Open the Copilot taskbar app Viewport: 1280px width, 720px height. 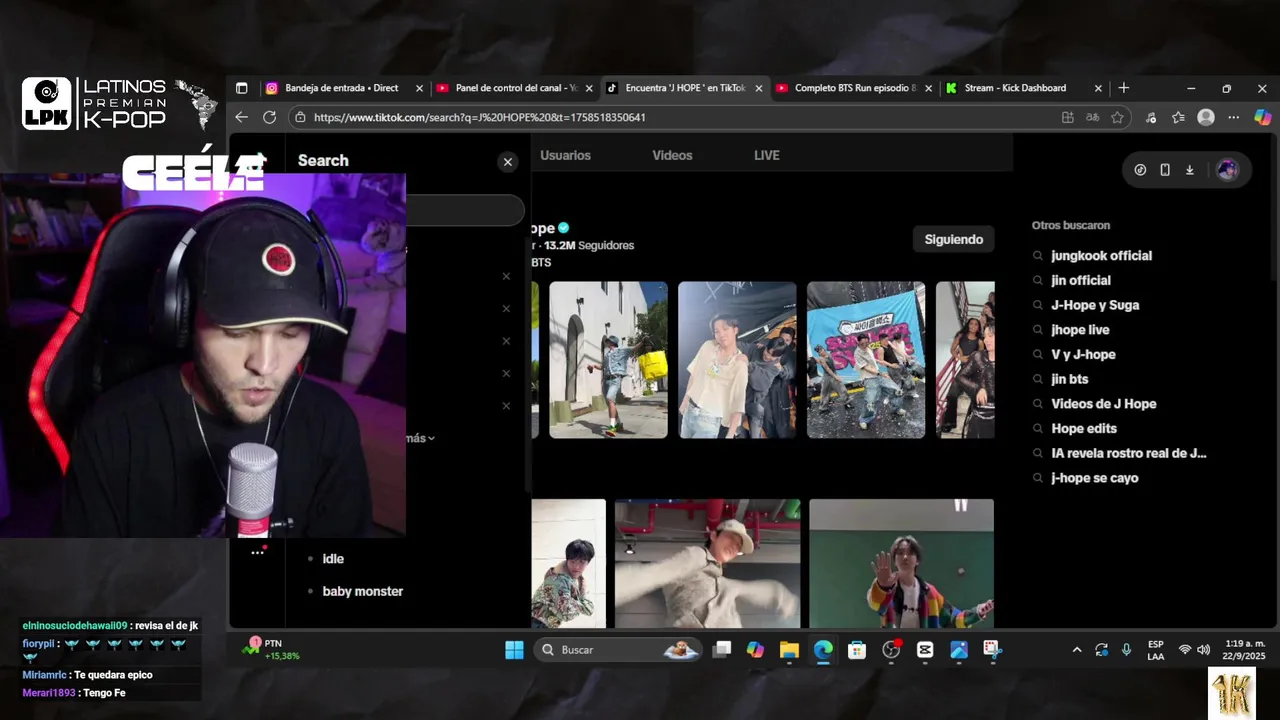pyautogui.click(x=755, y=650)
